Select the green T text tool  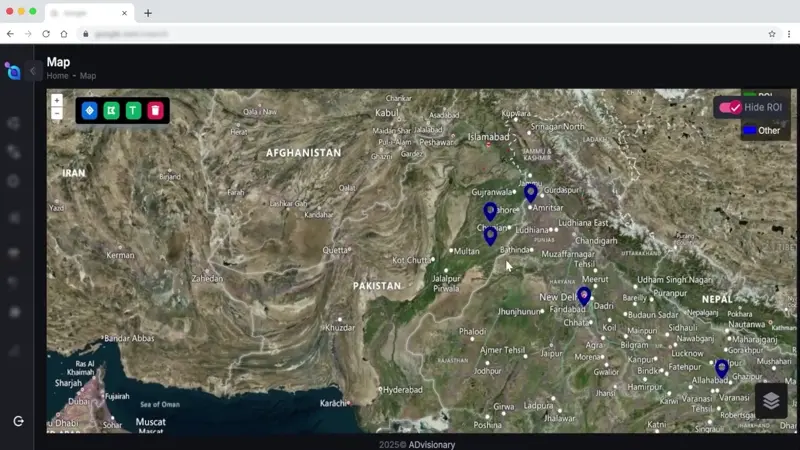(x=133, y=110)
